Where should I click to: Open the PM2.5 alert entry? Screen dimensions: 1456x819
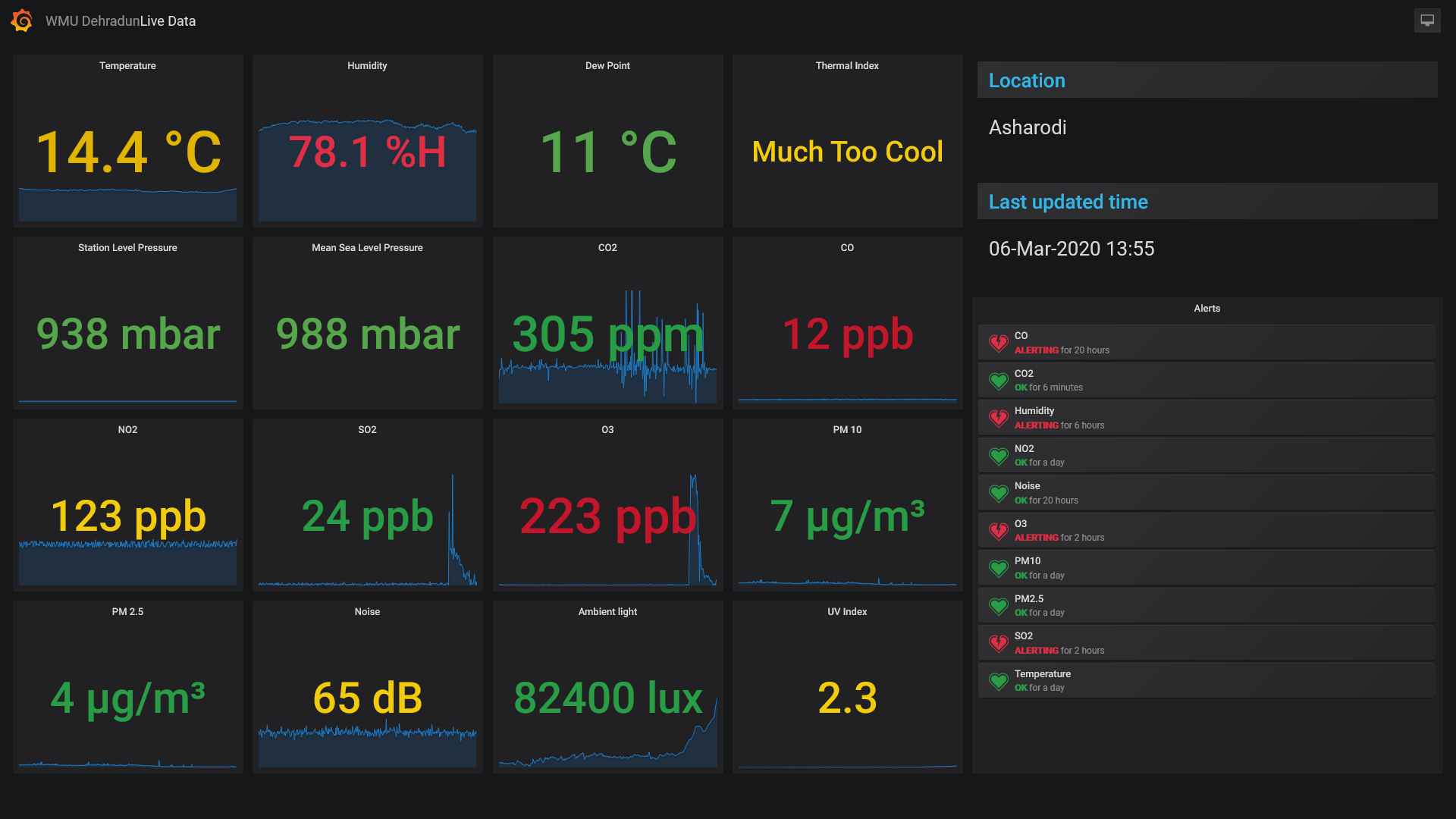coord(1028,599)
